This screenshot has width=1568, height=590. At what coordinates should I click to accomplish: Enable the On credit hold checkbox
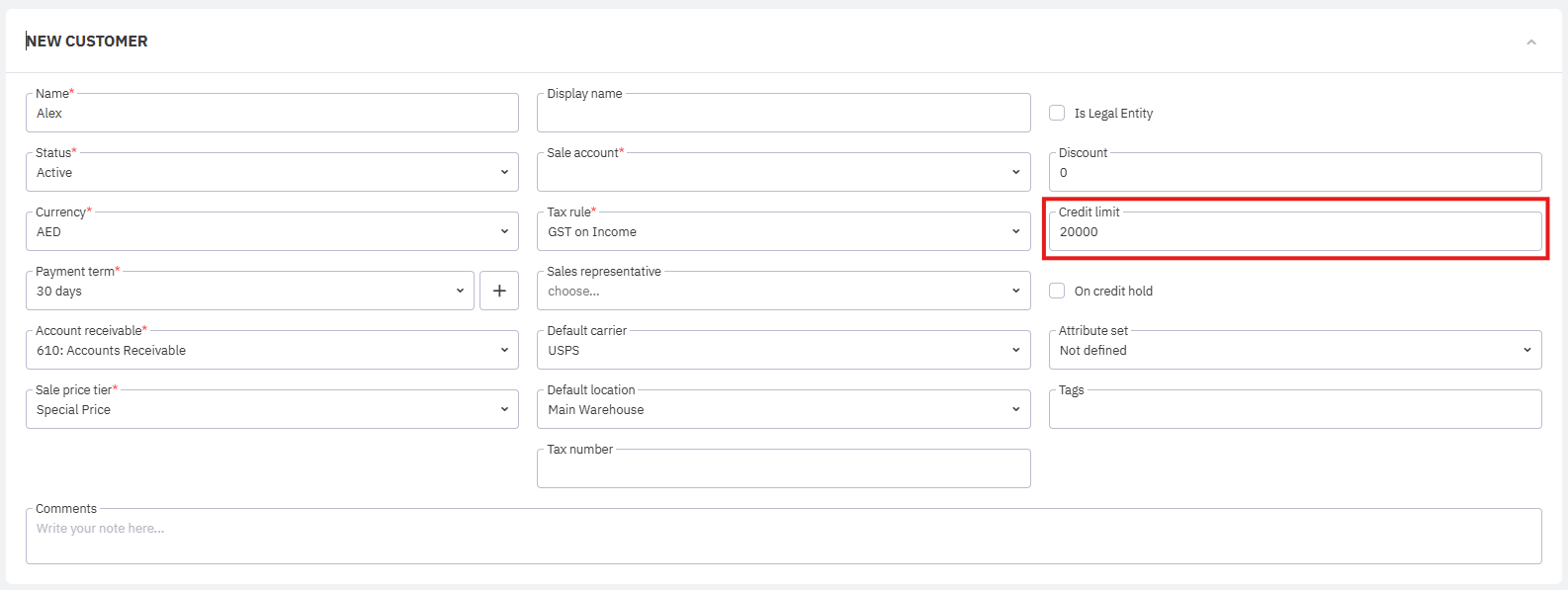[x=1057, y=291]
